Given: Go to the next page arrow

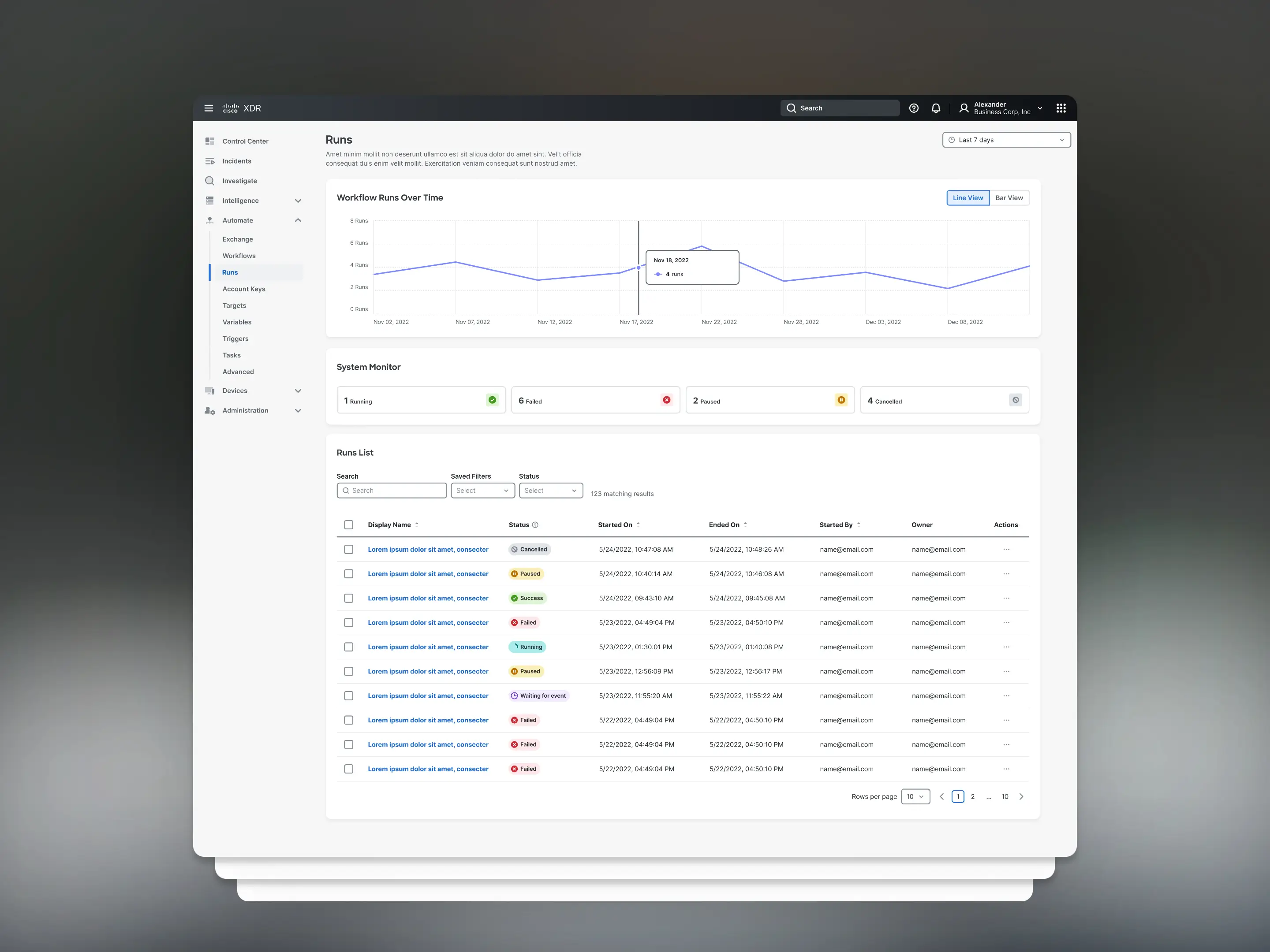Looking at the screenshot, I should coord(1021,796).
